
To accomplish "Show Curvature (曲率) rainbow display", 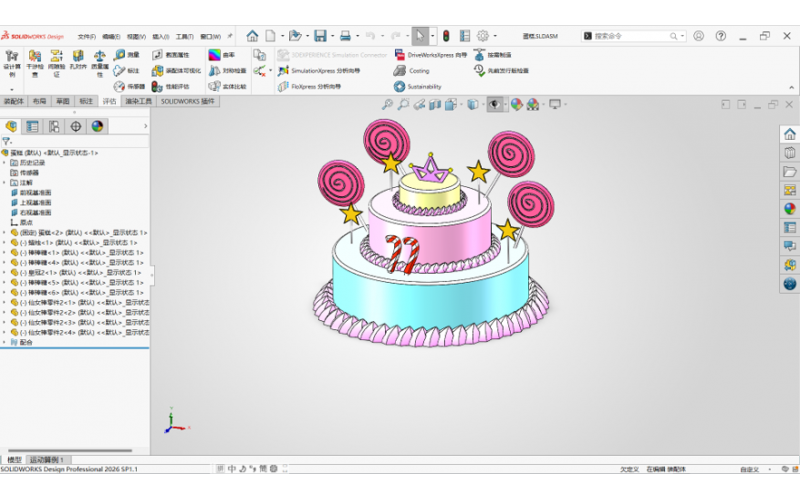I will click(222, 55).
